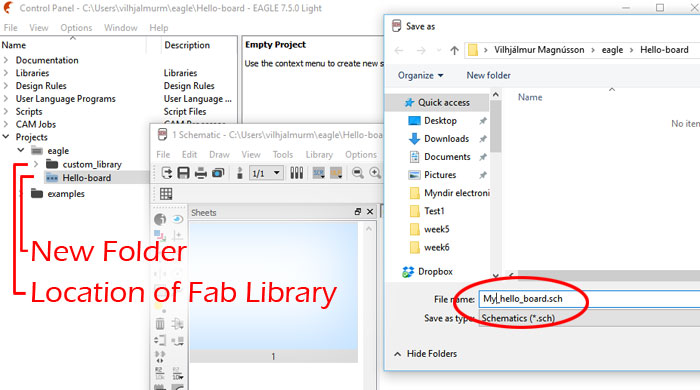Click the File name input field
Viewport: 700px width, 390px height.
click(589, 299)
